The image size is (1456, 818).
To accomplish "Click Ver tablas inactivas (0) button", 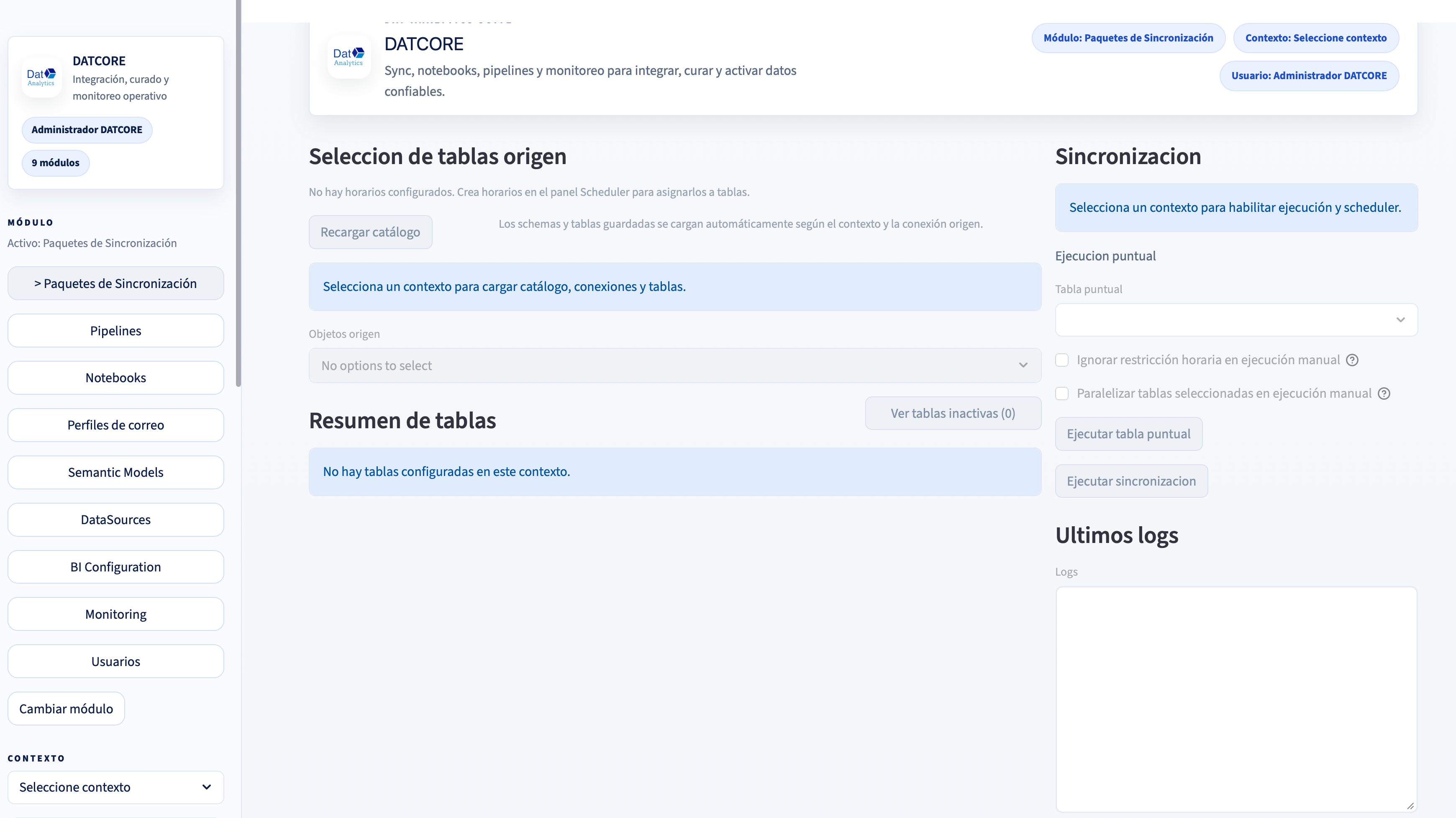I will (x=953, y=414).
